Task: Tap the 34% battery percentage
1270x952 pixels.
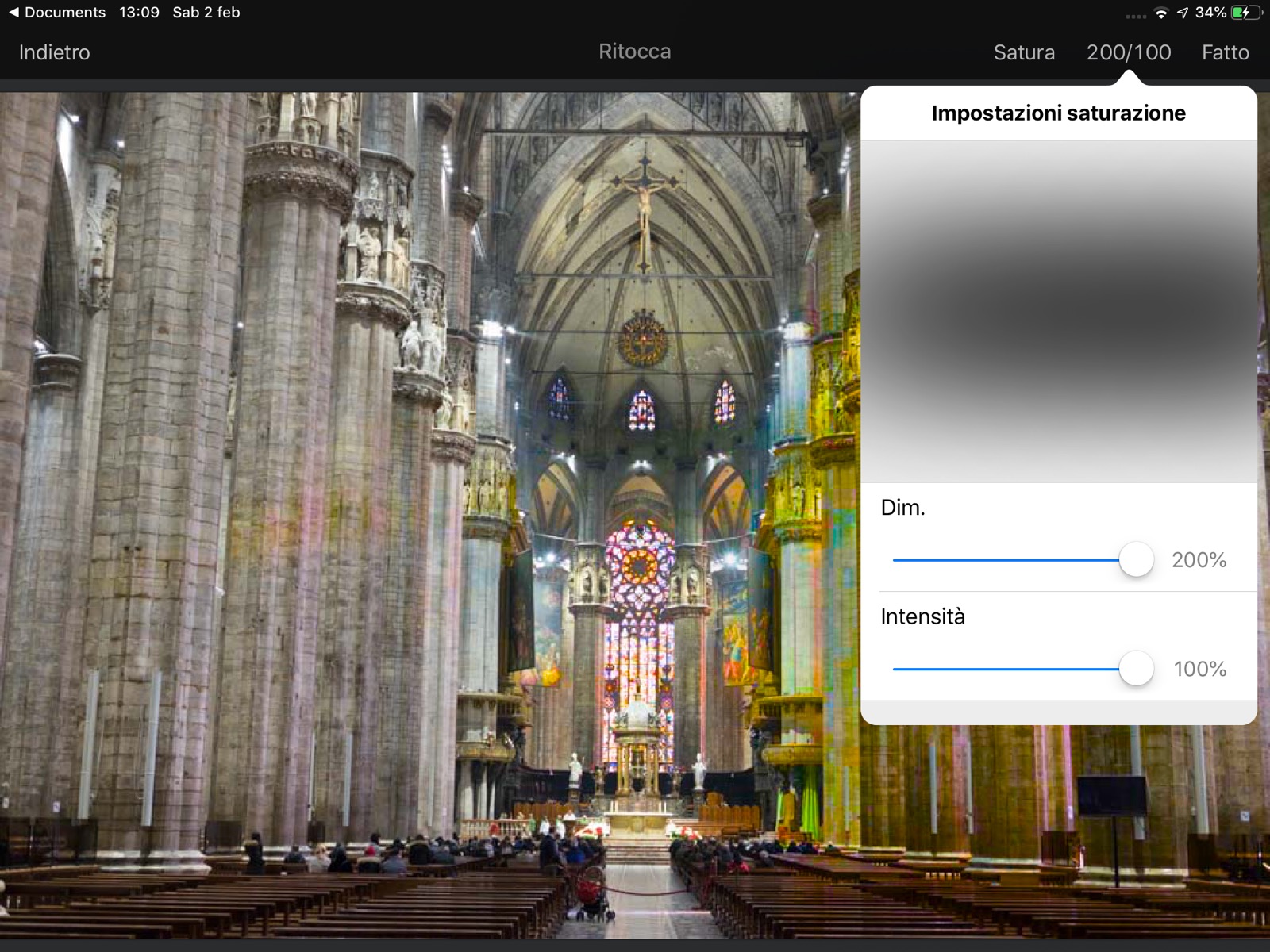Action: click(1210, 13)
